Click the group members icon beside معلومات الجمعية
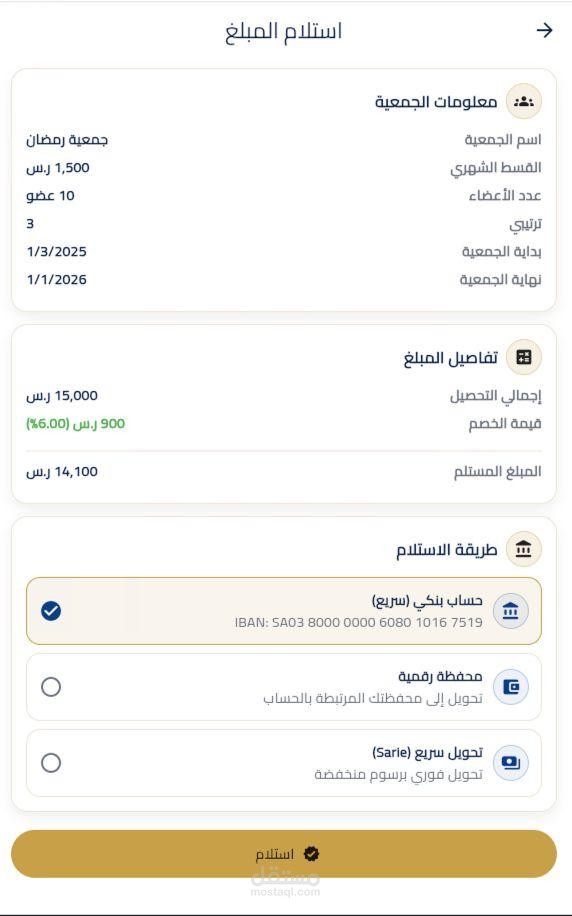The height and width of the screenshot is (916, 572). click(524, 102)
